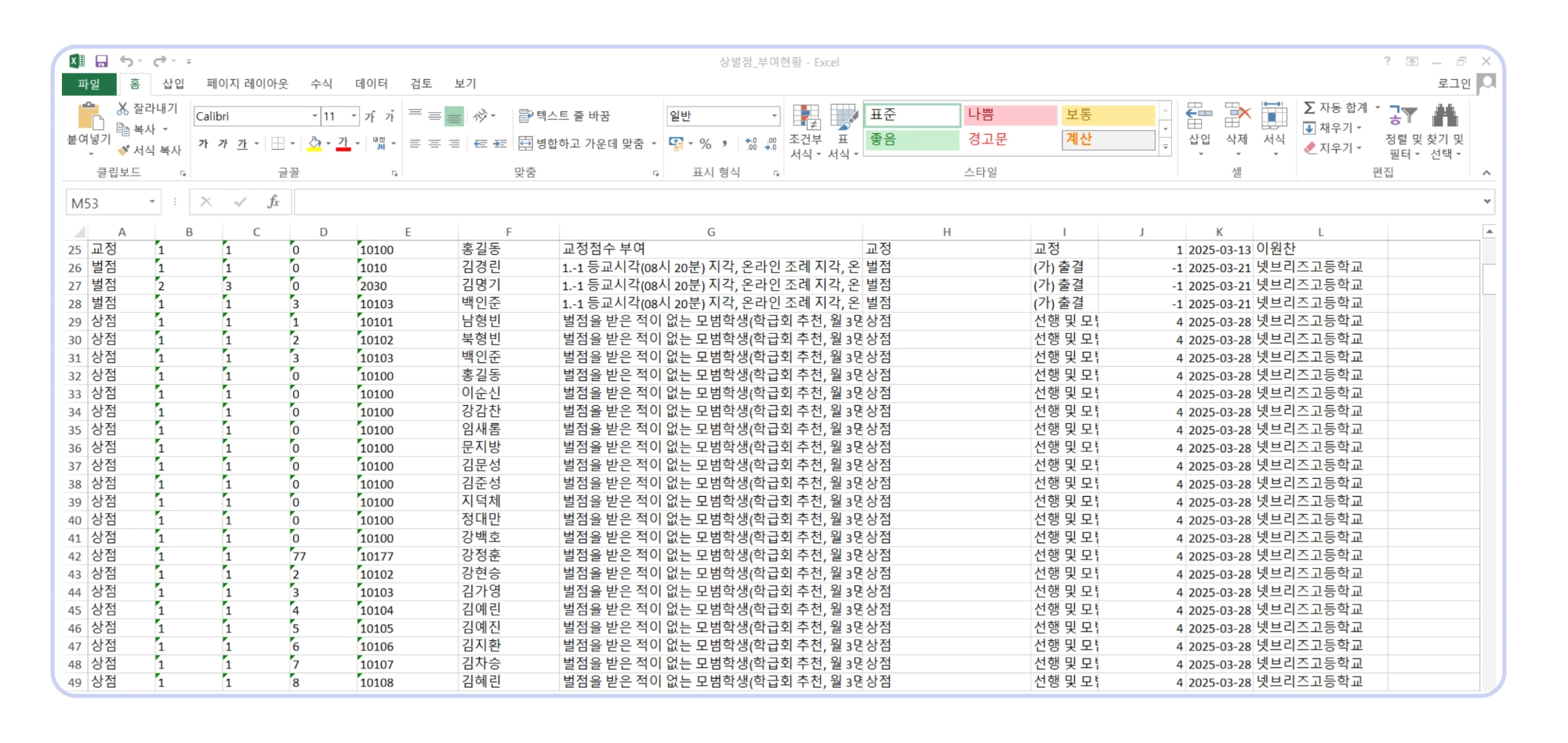
Task: Open the font size 11 dropdown
Action: click(x=354, y=116)
